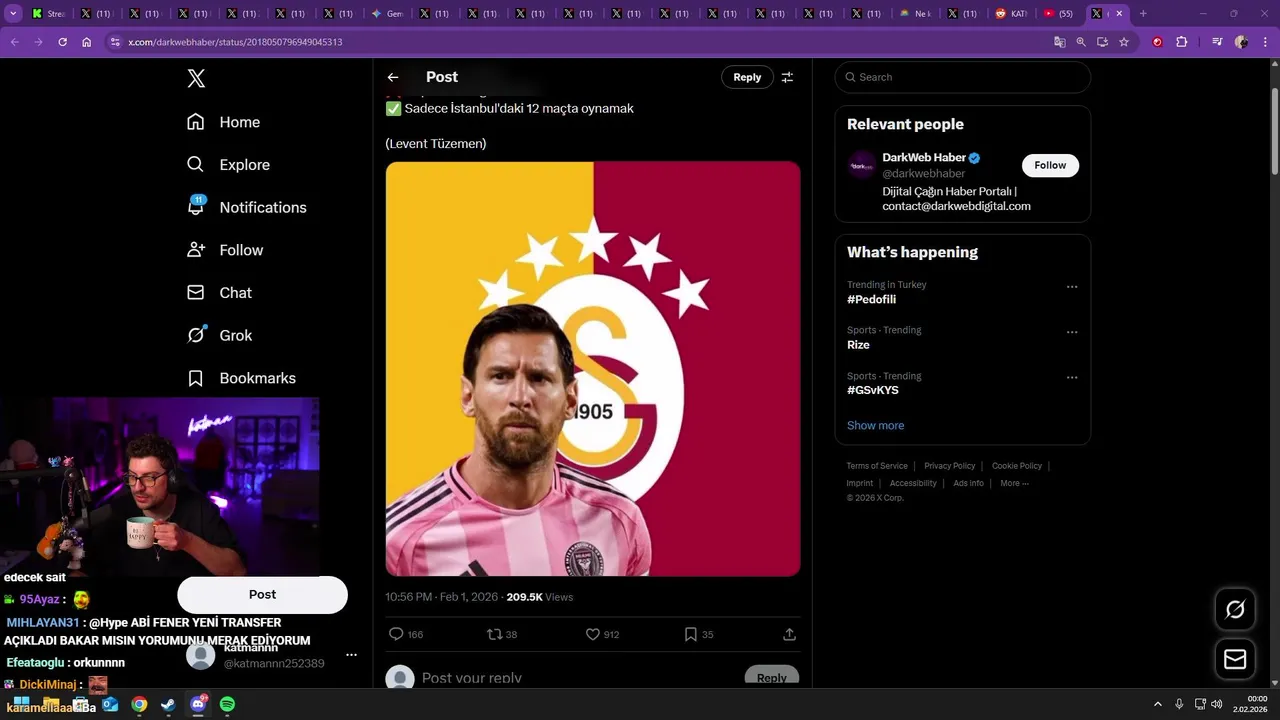Click Show more under What's happening
Image resolution: width=1280 pixels, height=720 pixels.
click(875, 425)
